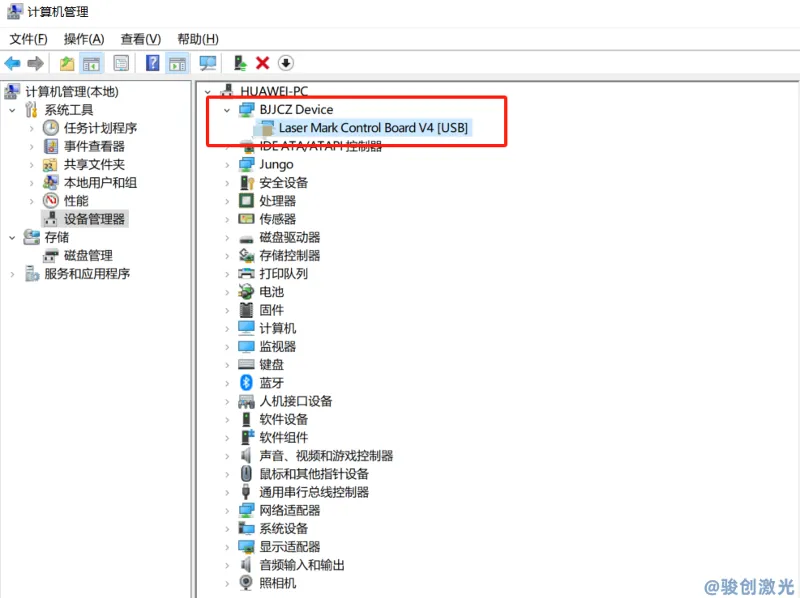
Task: Click the update driver icon with green arrow
Action: 240,63
